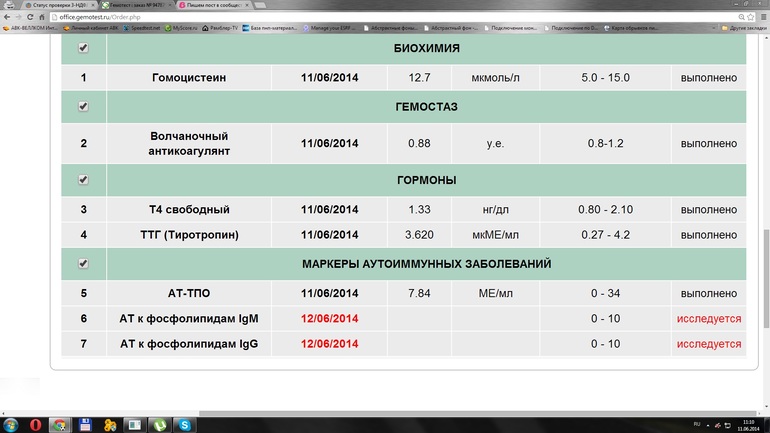
Task: Close the Пишем пост в сообщество tab
Action: point(247,5)
